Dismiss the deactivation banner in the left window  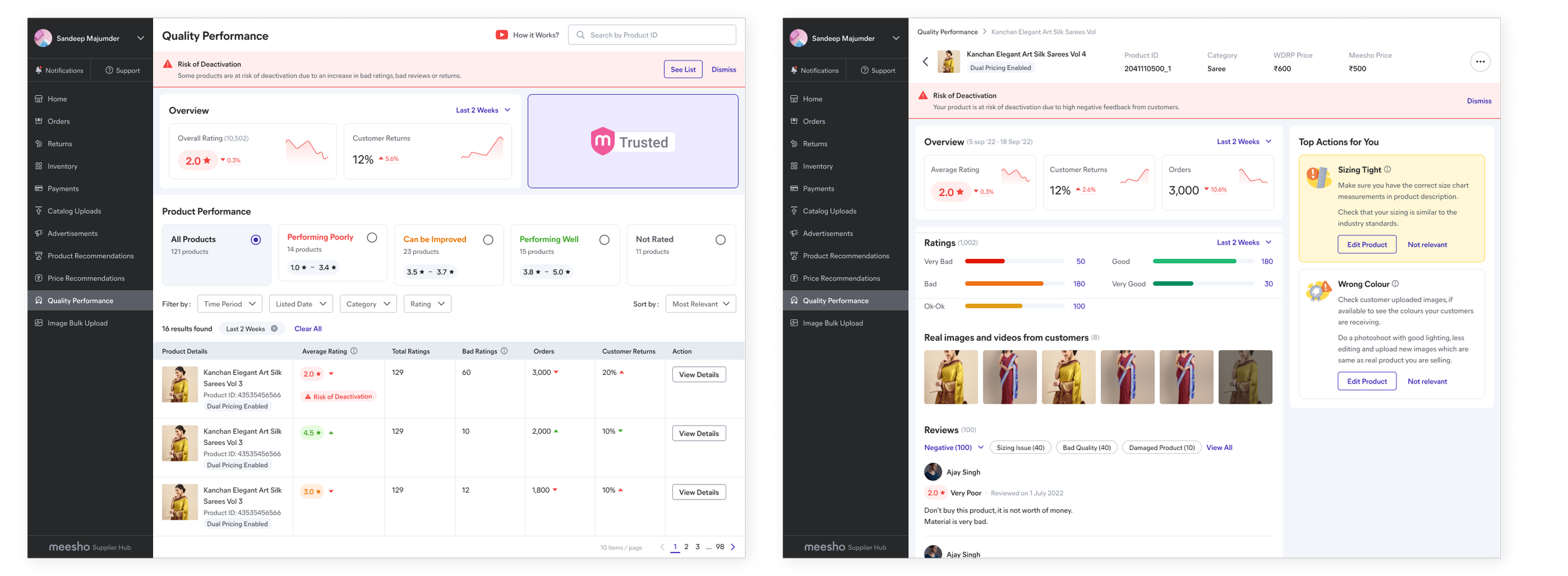coord(724,70)
